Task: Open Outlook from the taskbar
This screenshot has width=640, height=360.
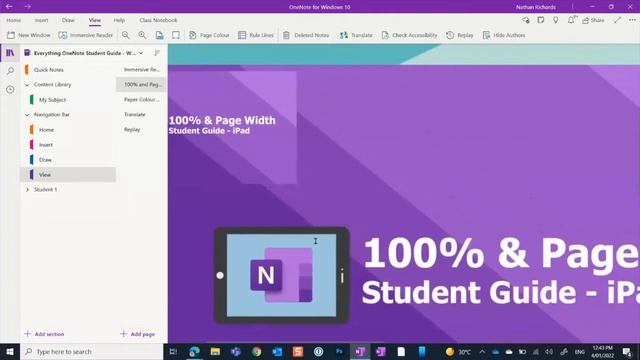Action: pos(277,351)
